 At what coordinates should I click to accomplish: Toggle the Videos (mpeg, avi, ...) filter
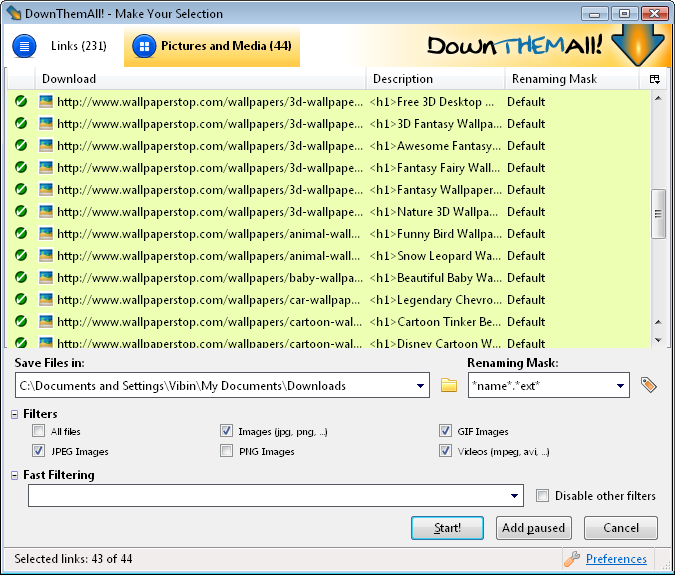point(446,451)
